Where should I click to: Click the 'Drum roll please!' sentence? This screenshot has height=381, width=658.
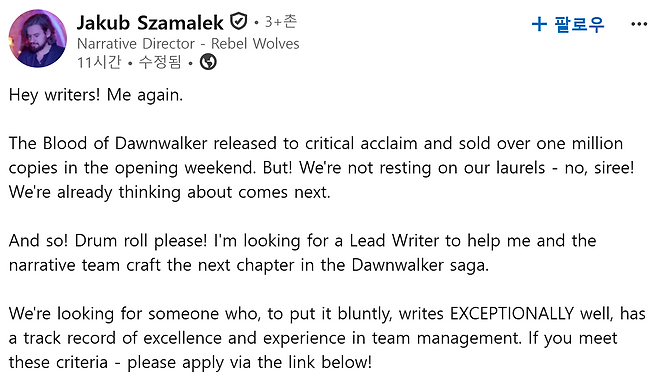141,241
